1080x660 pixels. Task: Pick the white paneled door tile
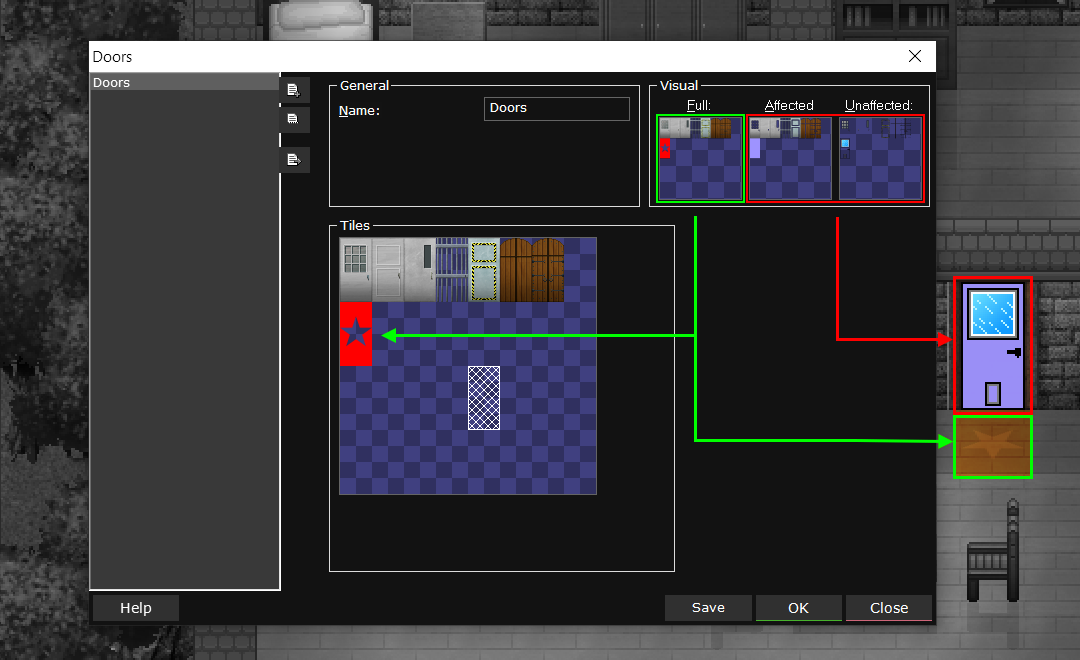[388, 269]
